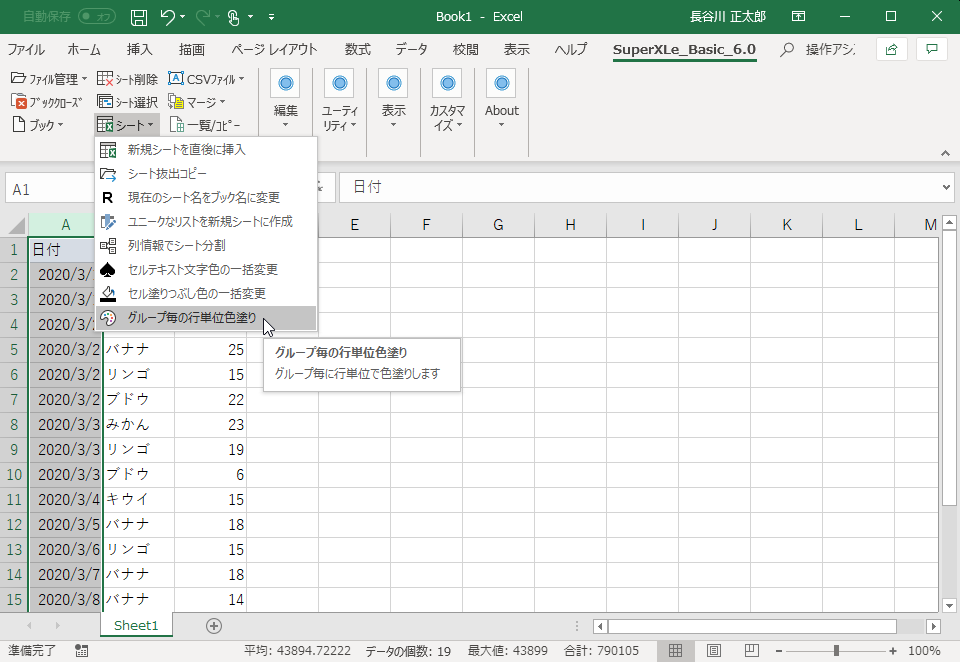The width and height of the screenshot is (960, 662).
Task: Open the Comments icon button
Action: pyautogui.click(x=932, y=50)
